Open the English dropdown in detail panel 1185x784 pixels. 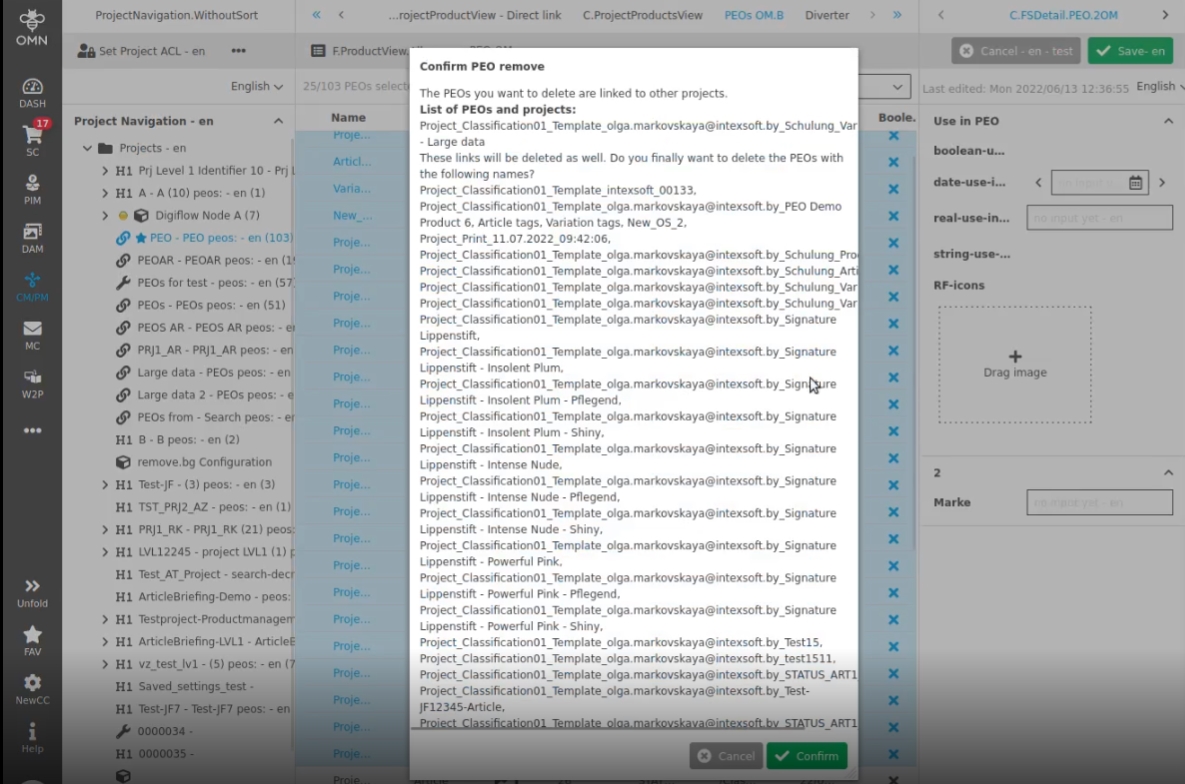pyautogui.click(x=1160, y=86)
